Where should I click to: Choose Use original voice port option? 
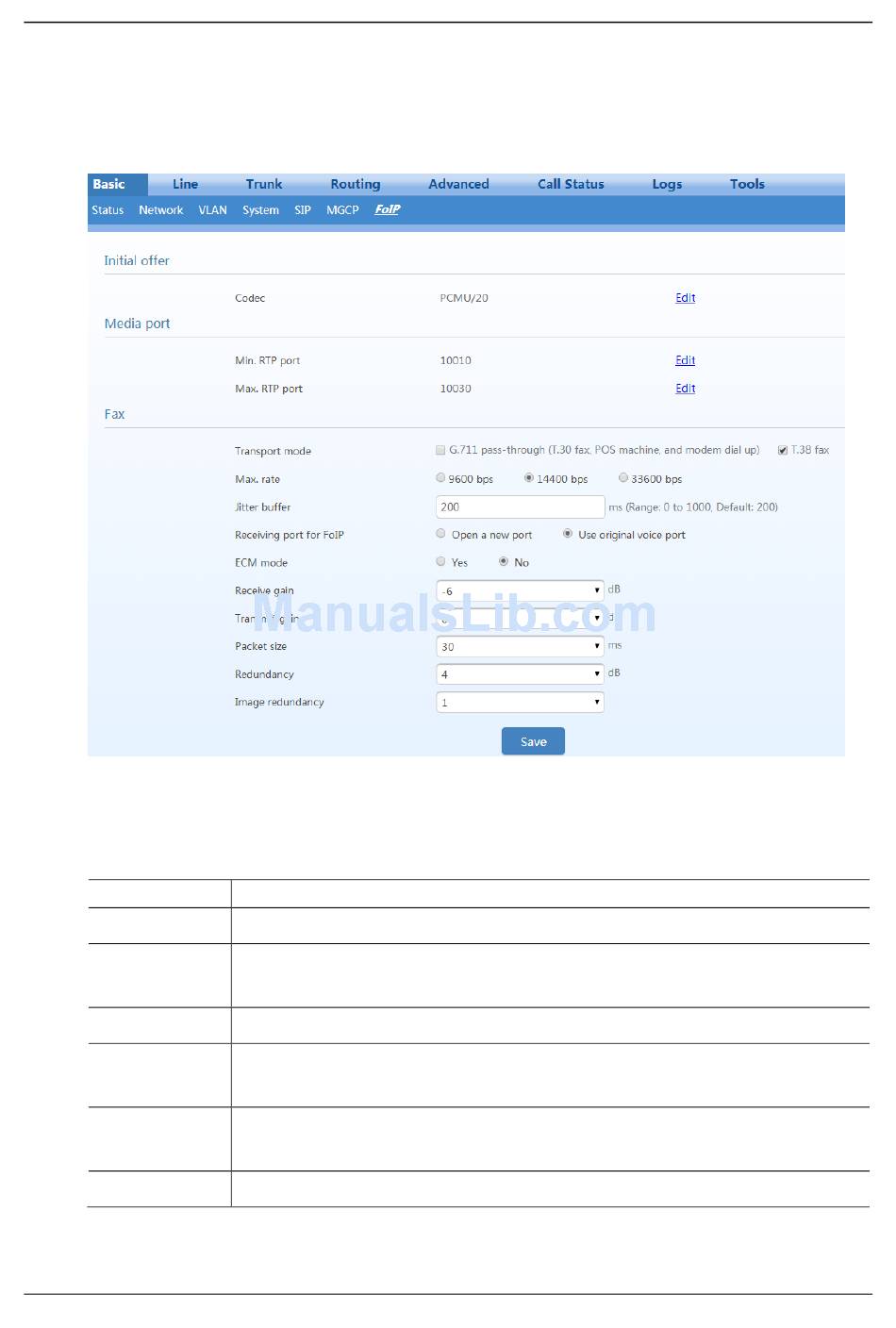pos(568,534)
